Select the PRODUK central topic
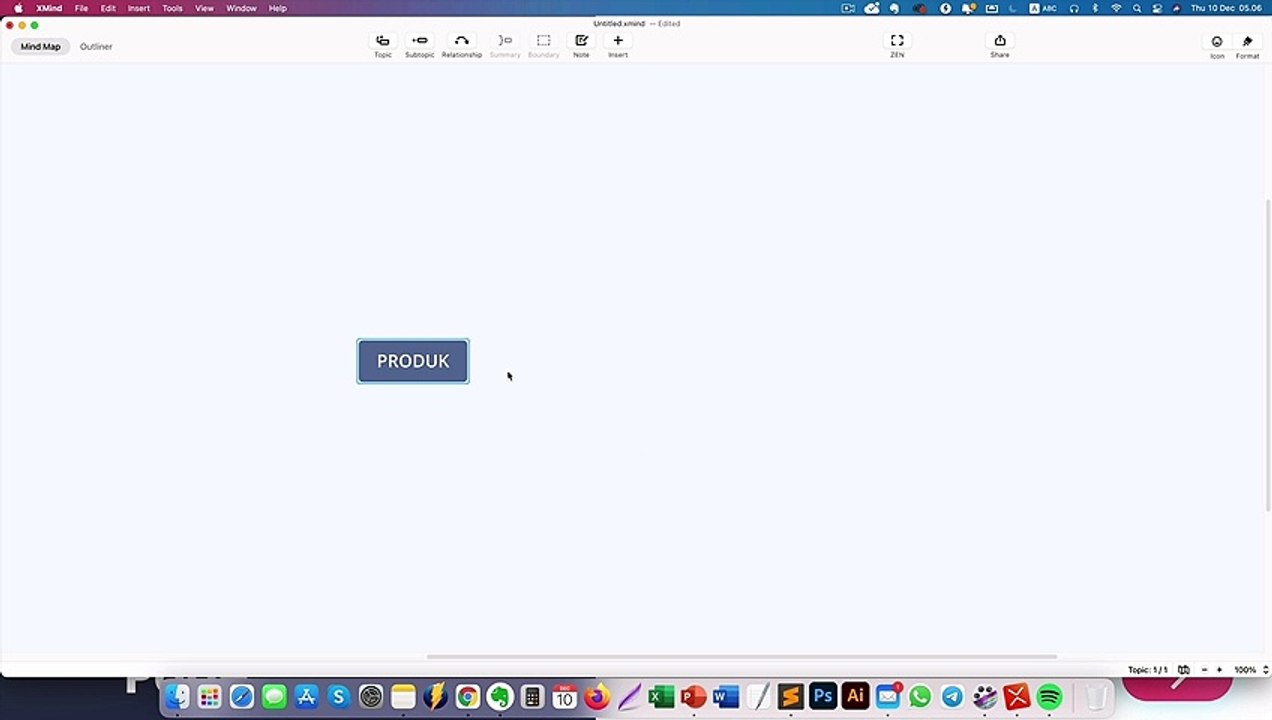The height and width of the screenshot is (720, 1272). pyautogui.click(x=413, y=361)
